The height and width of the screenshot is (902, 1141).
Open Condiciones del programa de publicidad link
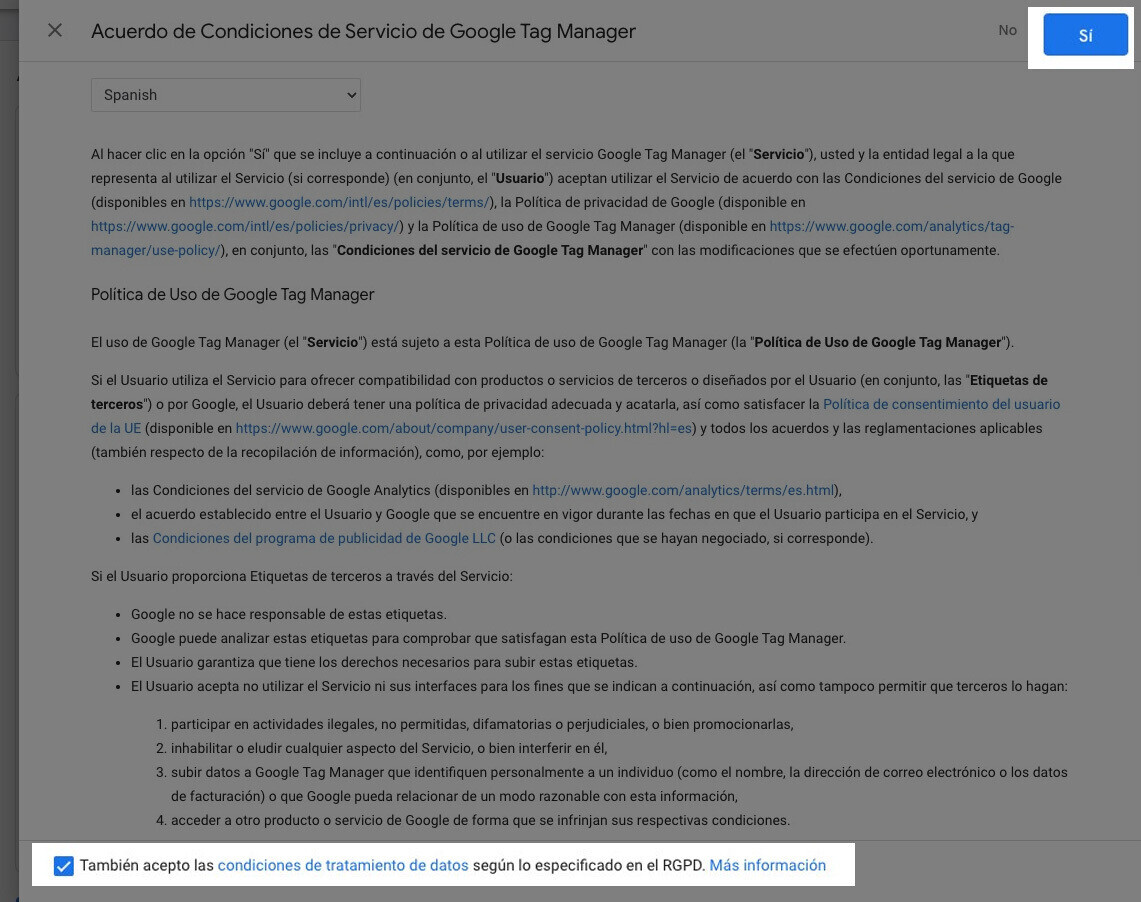(322, 537)
